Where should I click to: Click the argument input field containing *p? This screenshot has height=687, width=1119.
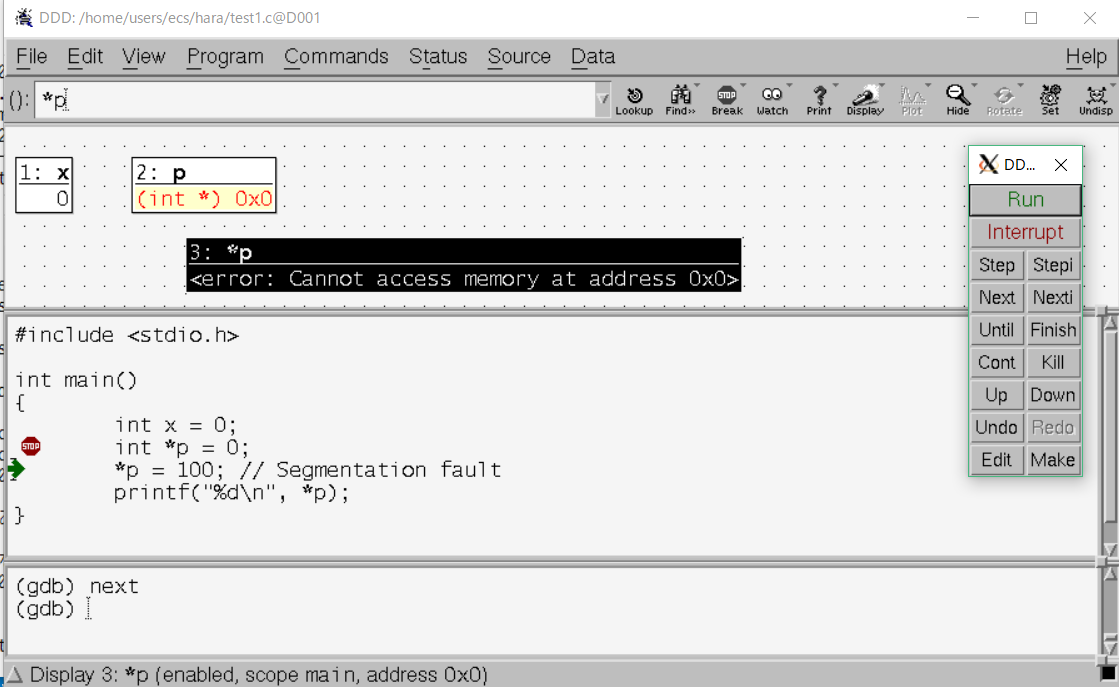point(315,100)
